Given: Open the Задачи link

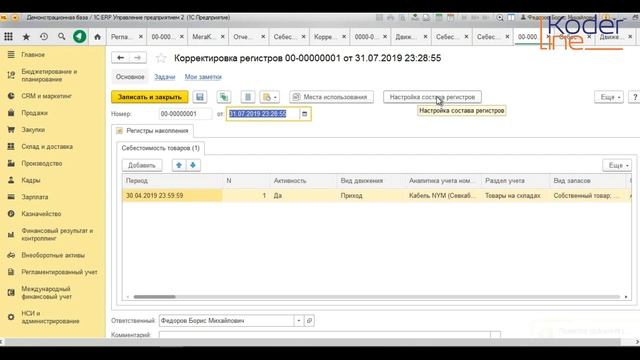Looking at the screenshot, I should pos(164,77).
